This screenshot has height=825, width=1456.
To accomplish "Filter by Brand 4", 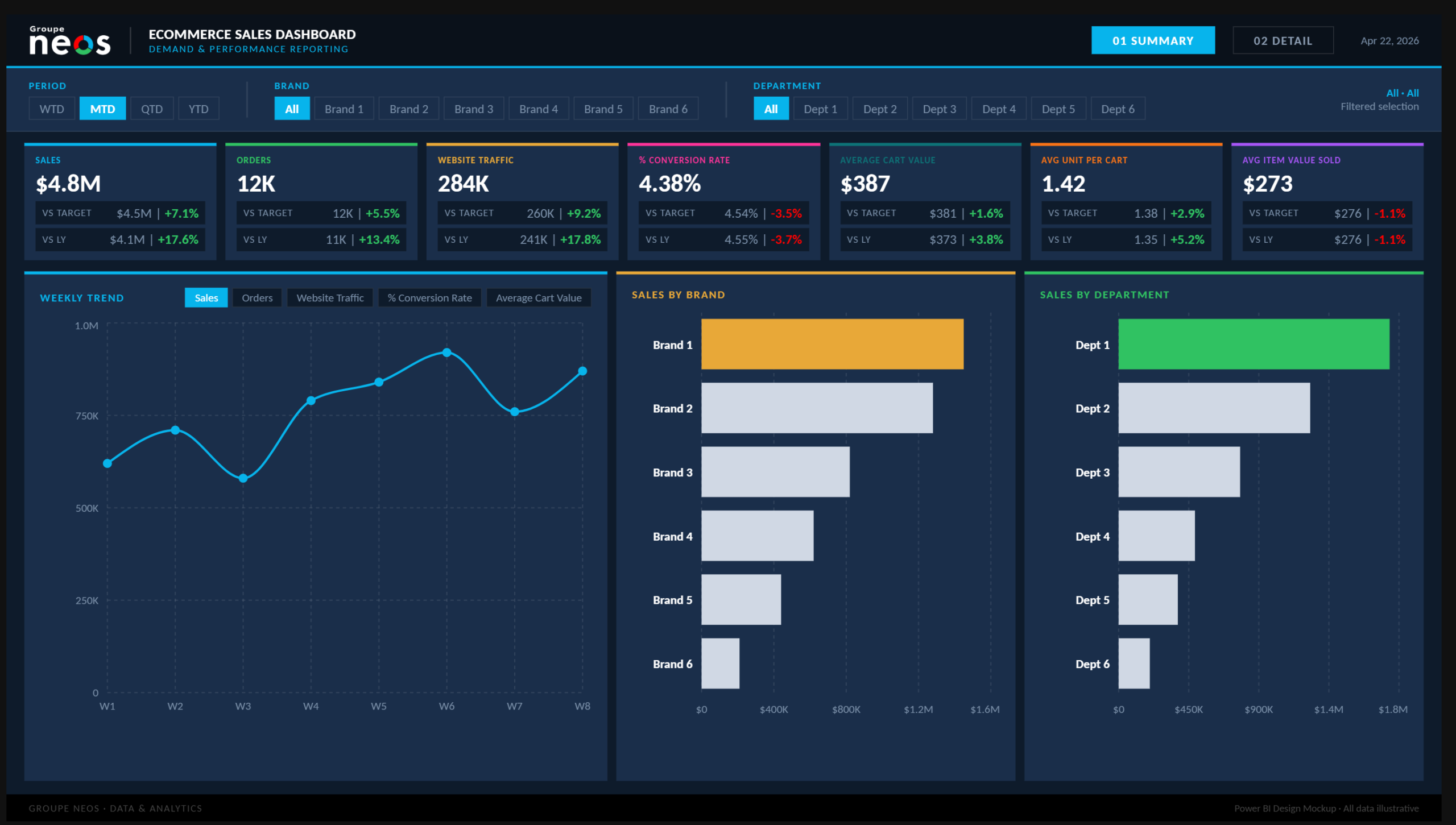I will 539,109.
